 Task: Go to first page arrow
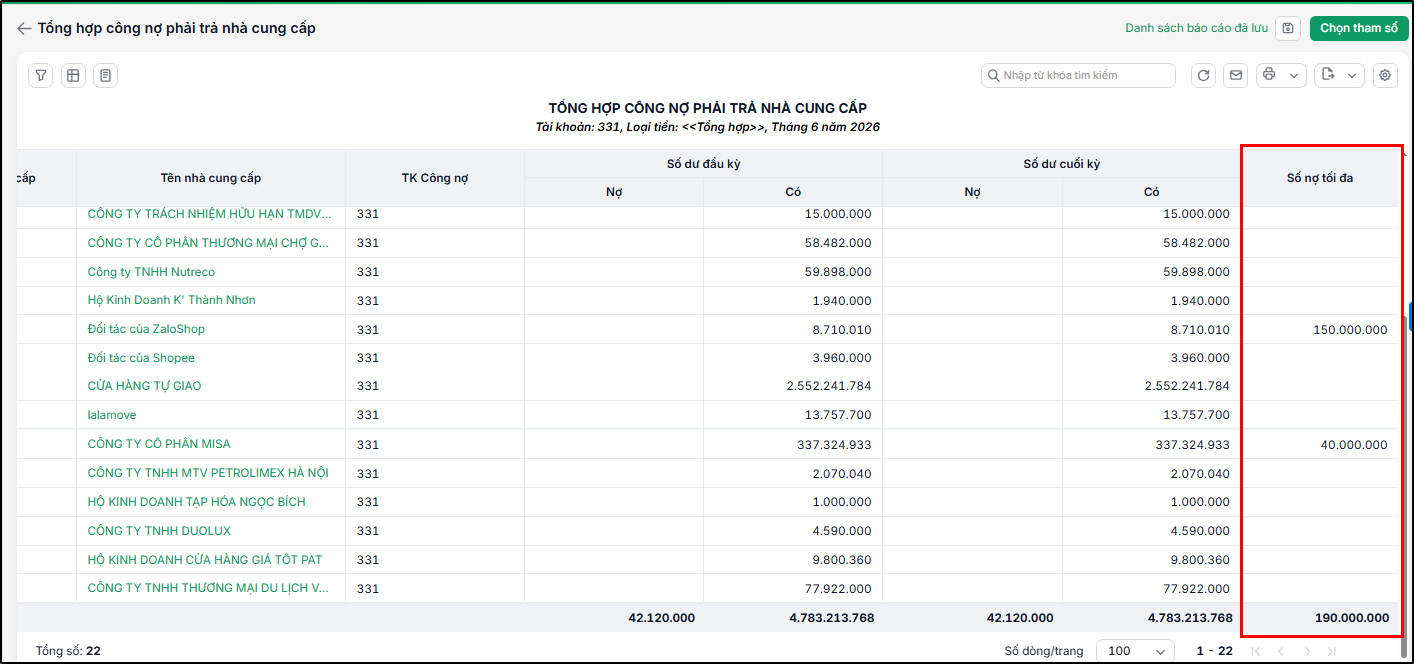[1256, 651]
